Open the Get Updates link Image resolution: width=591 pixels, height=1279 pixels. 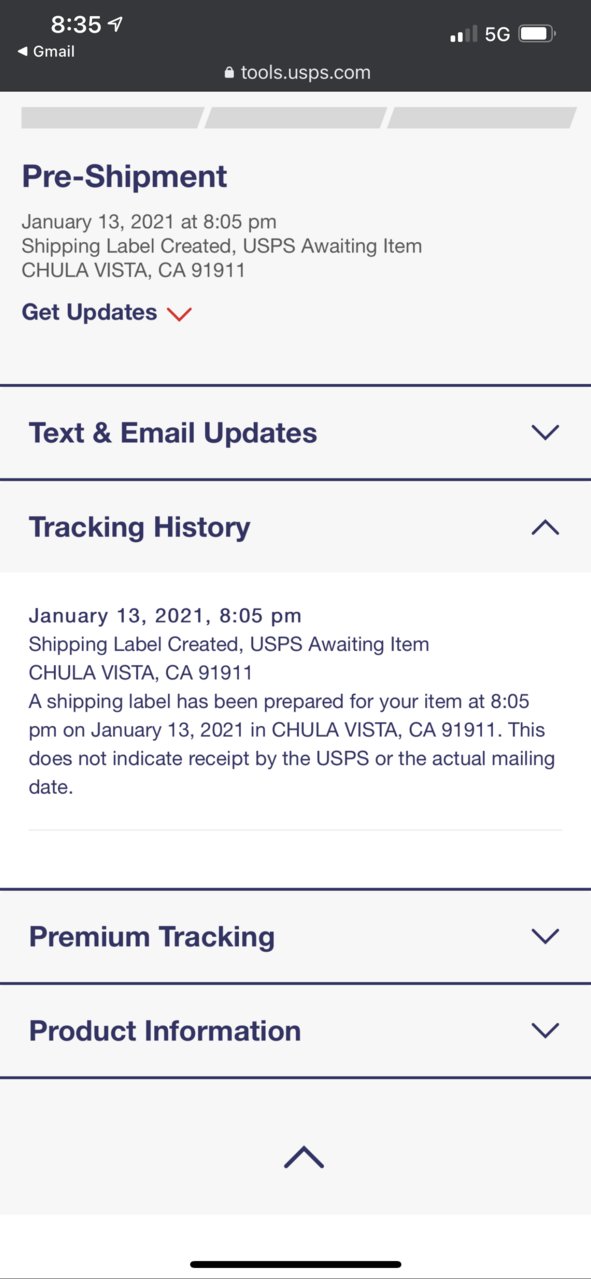coord(89,313)
